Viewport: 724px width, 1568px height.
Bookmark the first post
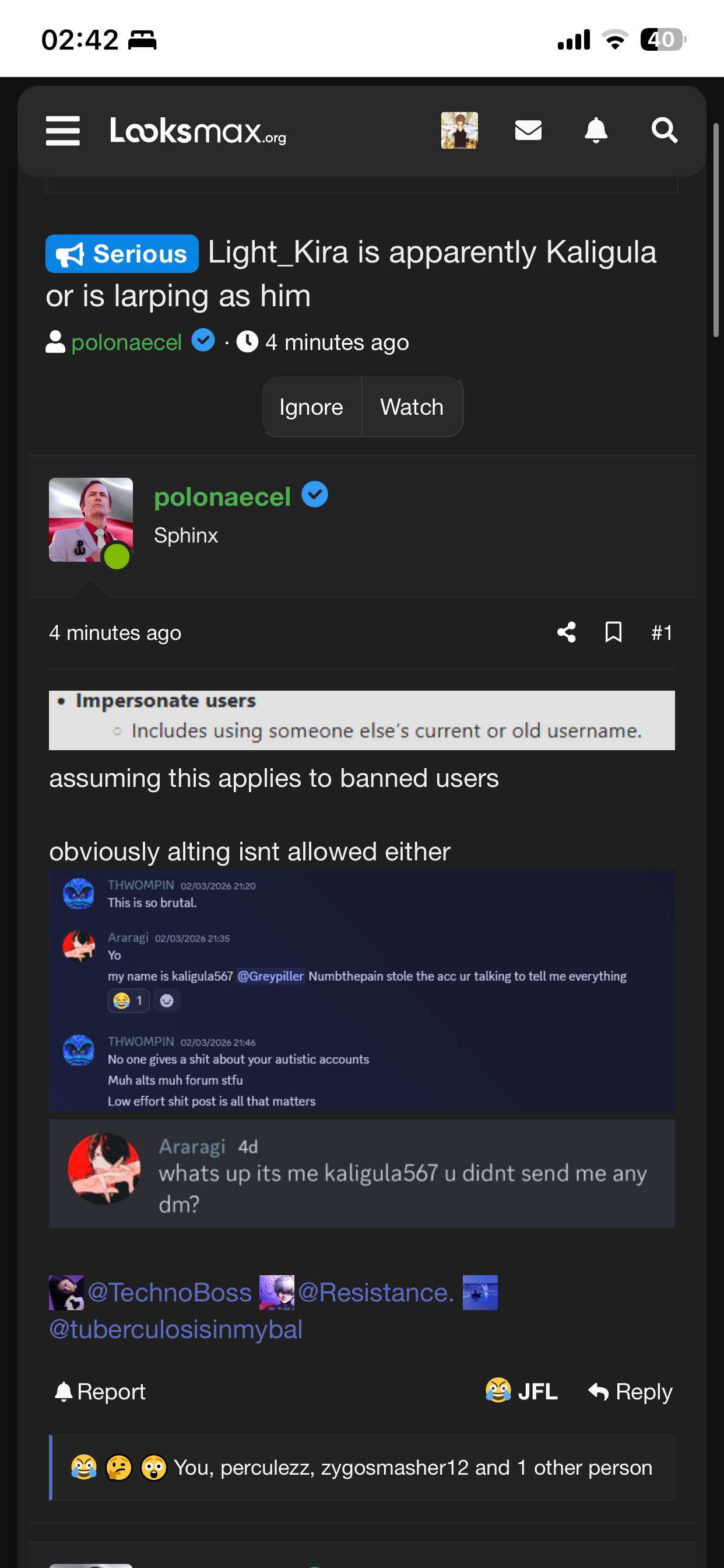[x=613, y=632]
